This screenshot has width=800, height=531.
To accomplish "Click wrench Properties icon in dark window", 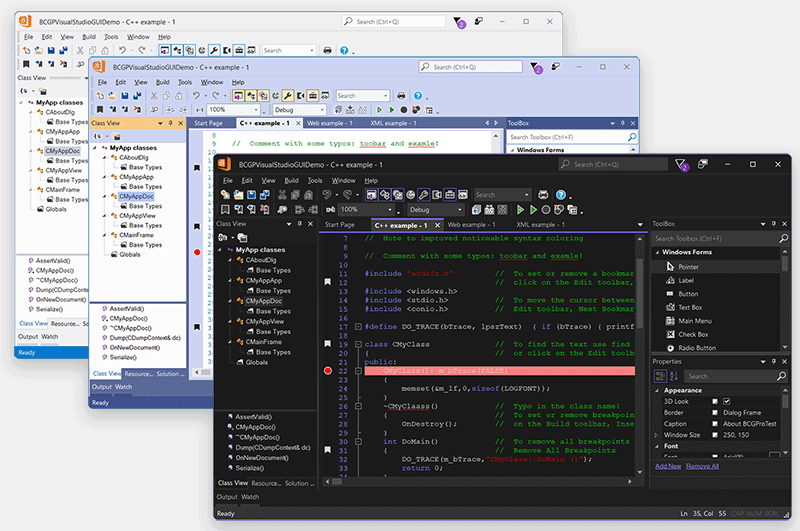I will (423, 195).
